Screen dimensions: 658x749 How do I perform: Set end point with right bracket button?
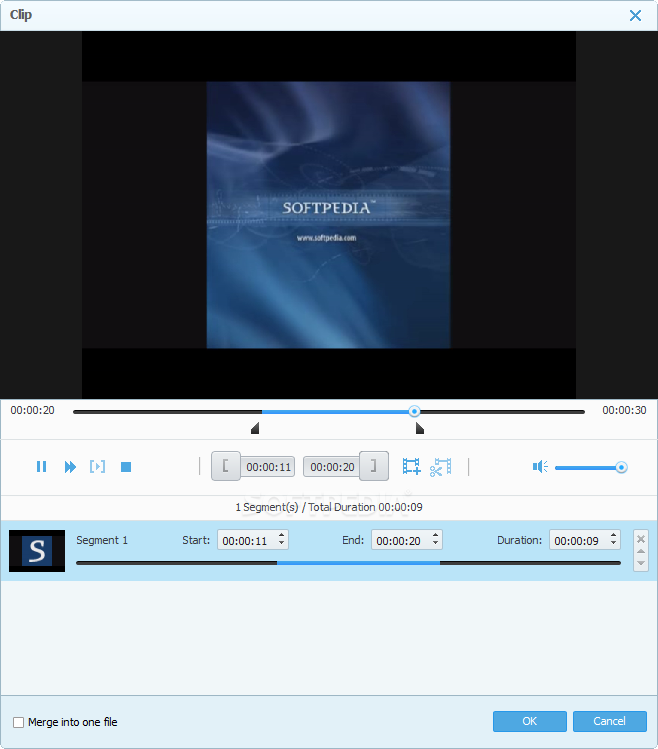[x=374, y=466]
